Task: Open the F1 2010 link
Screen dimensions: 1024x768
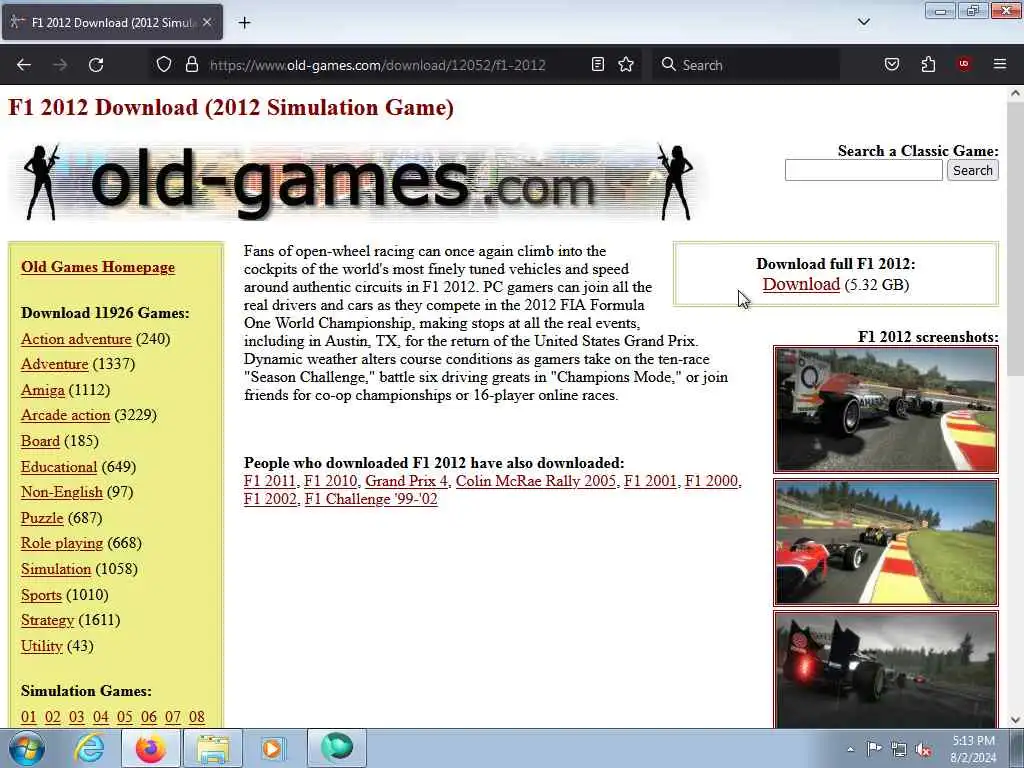Action: (330, 481)
